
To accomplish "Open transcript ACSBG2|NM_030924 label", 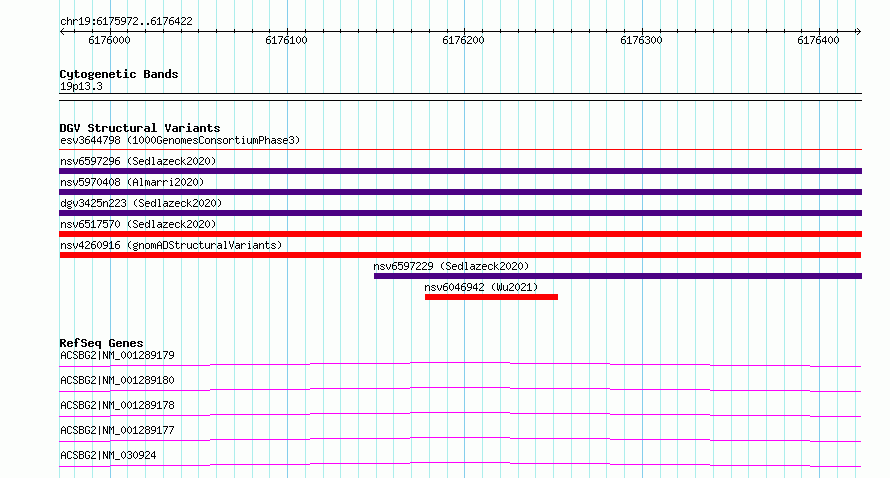I will coord(108,455).
